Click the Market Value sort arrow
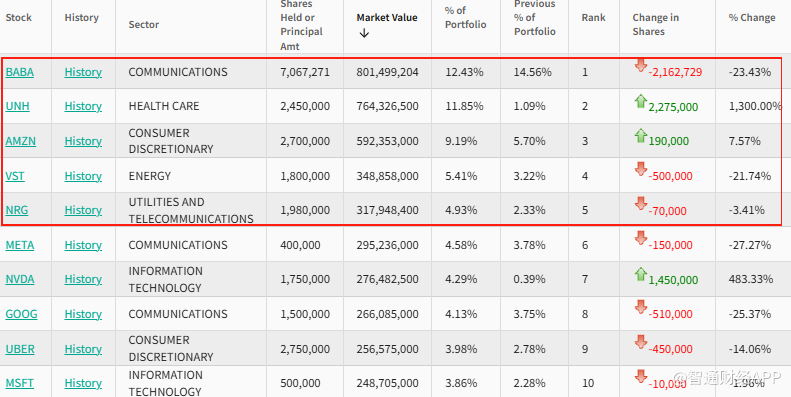 [364, 33]
